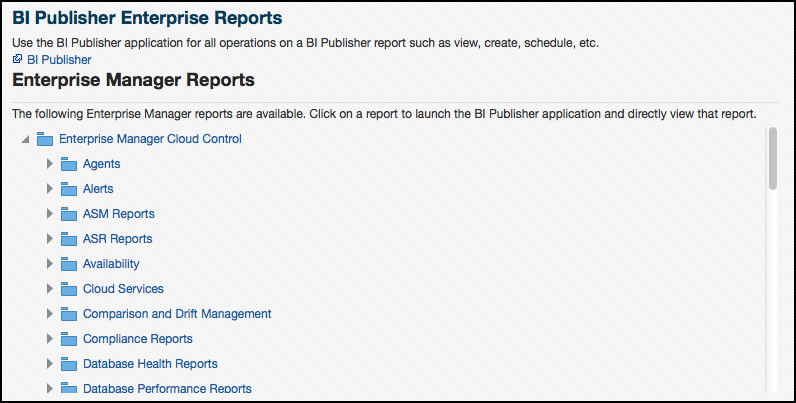Open the Compliance Reports entry

(138, 339)
